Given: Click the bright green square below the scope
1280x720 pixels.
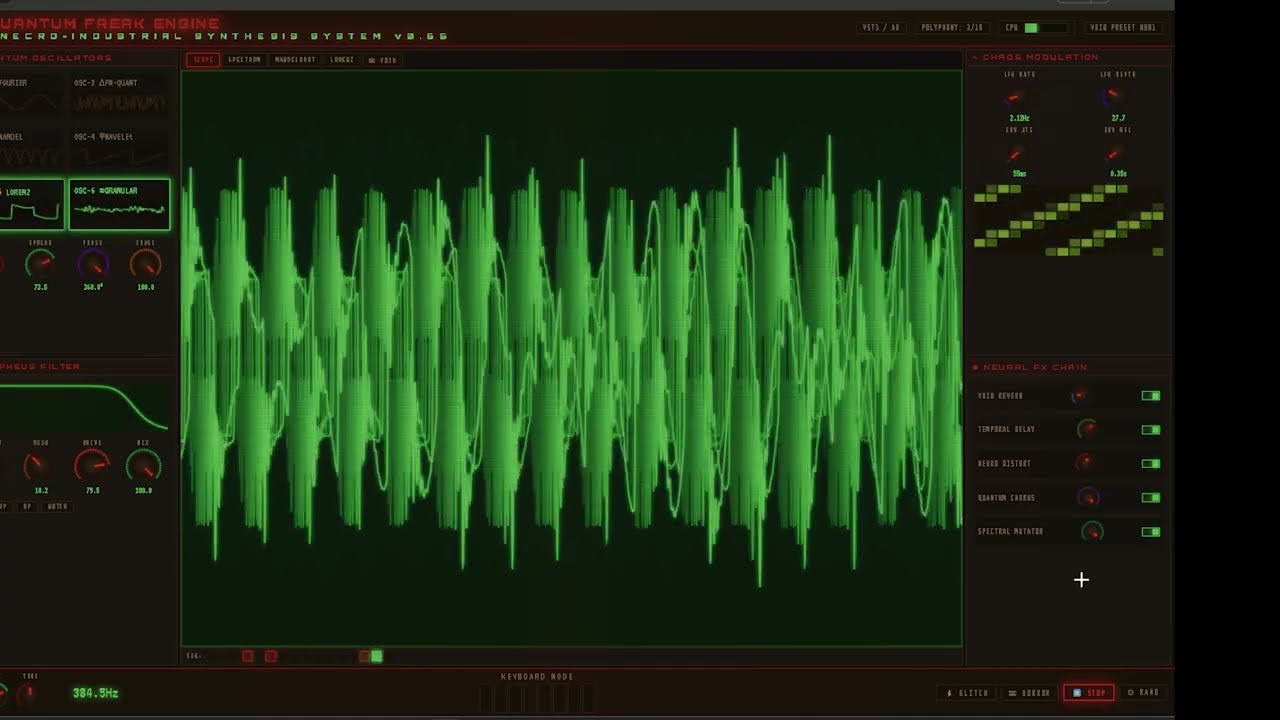Looking at the screenshot, I should (376, 656).
